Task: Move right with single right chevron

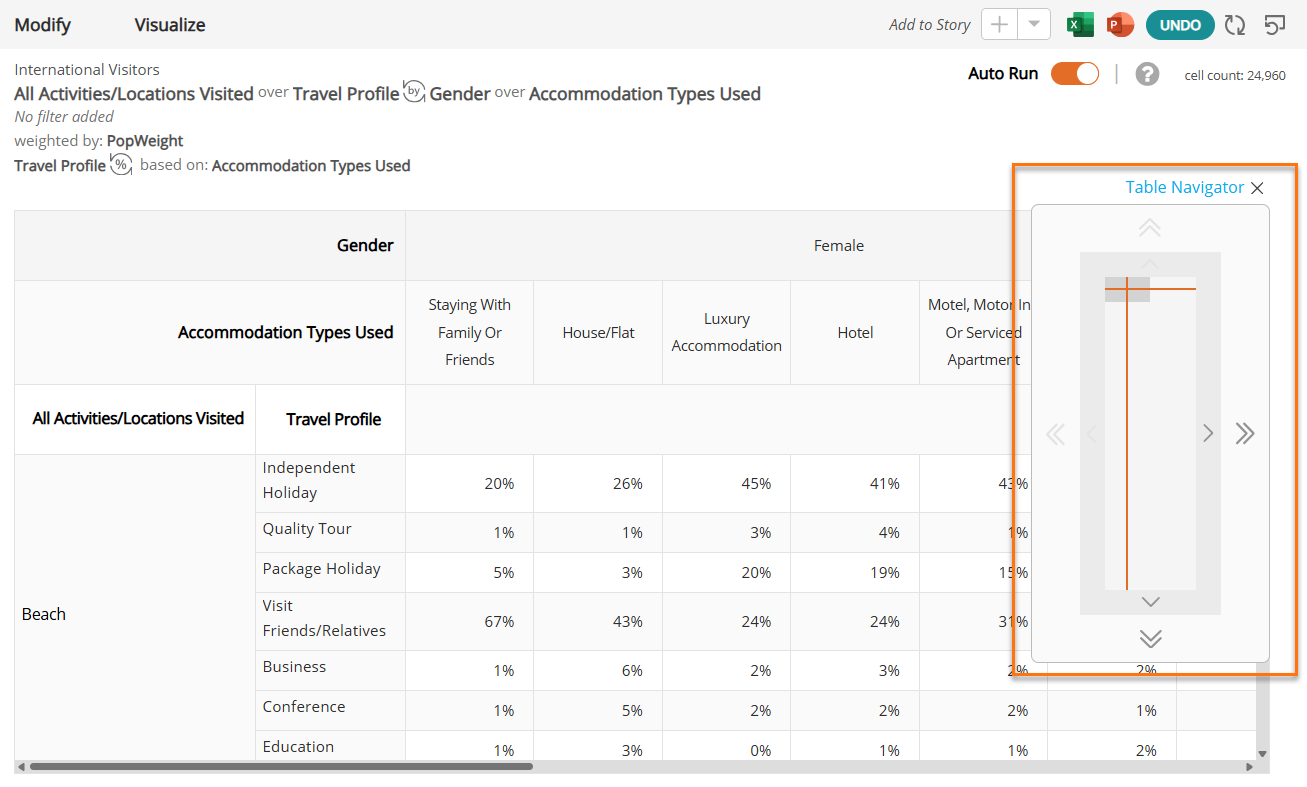Action: pyautogui.click(x=1208, y=433)
